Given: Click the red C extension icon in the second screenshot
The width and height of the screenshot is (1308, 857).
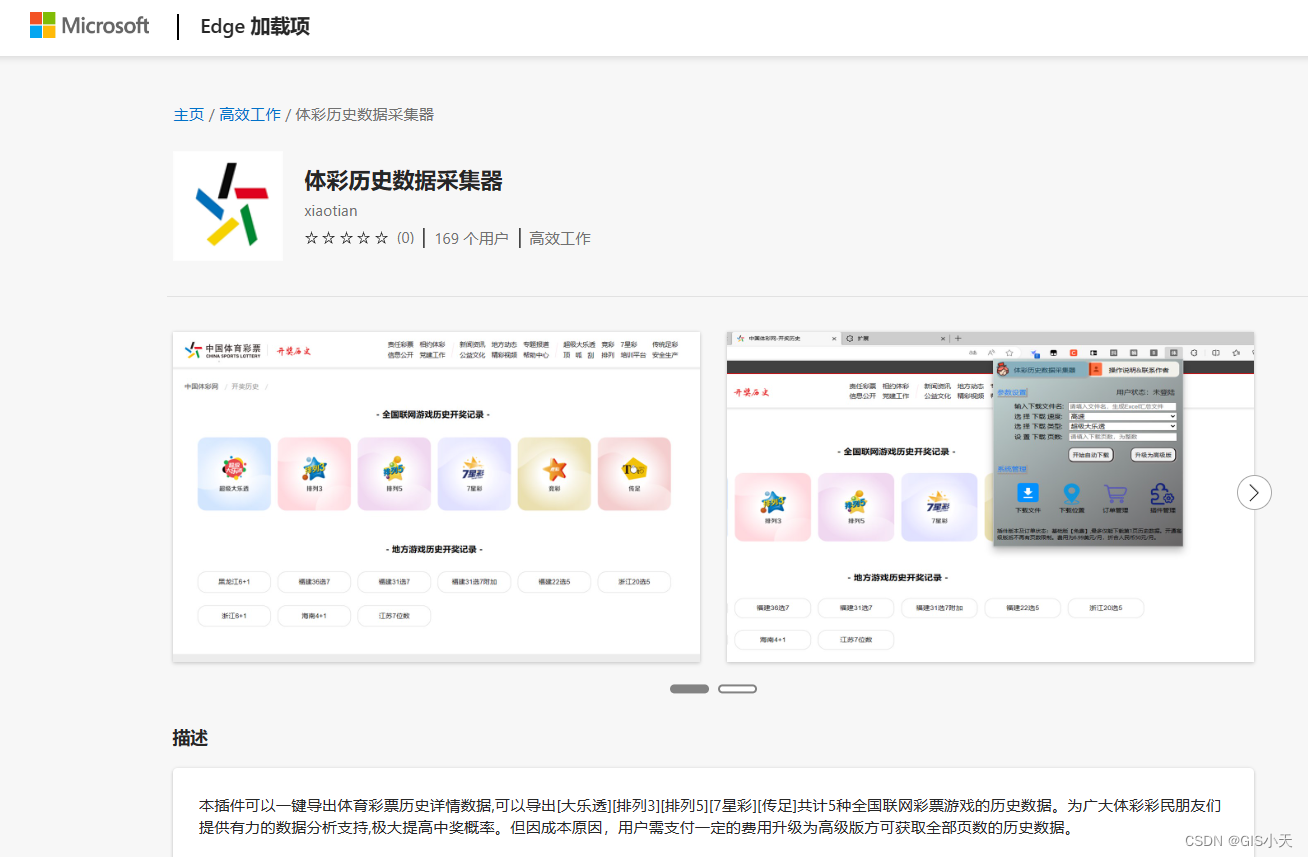Looking at the screenshot, I should pos(1073,353).
